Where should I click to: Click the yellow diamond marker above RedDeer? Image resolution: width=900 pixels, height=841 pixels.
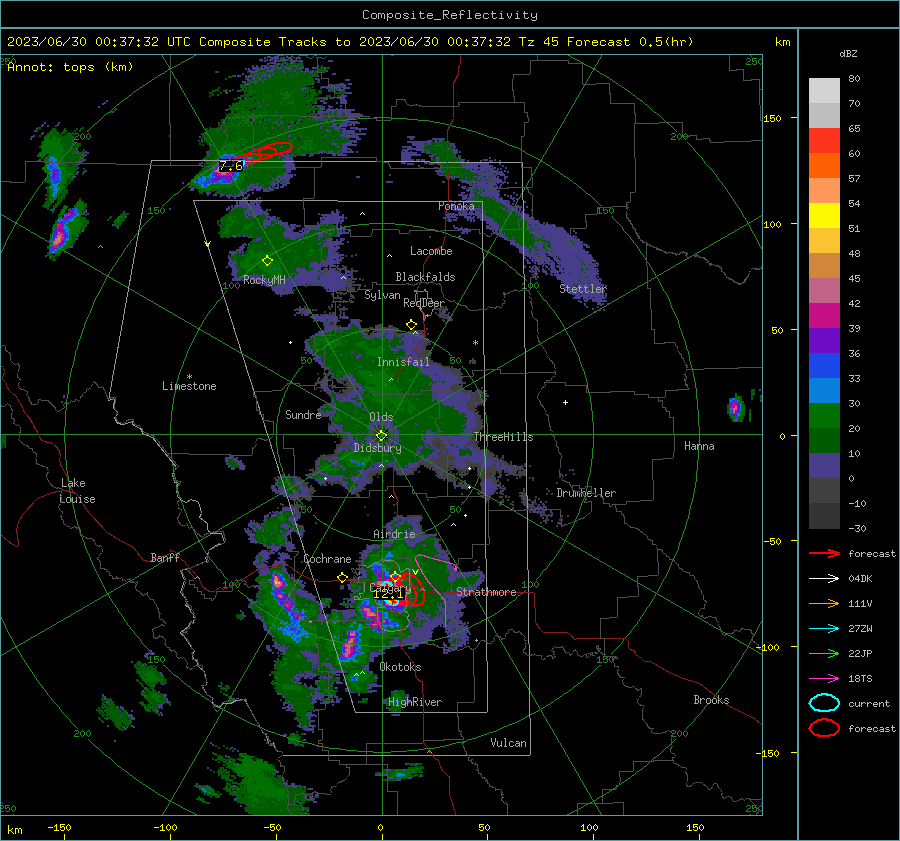pos(411,325)
